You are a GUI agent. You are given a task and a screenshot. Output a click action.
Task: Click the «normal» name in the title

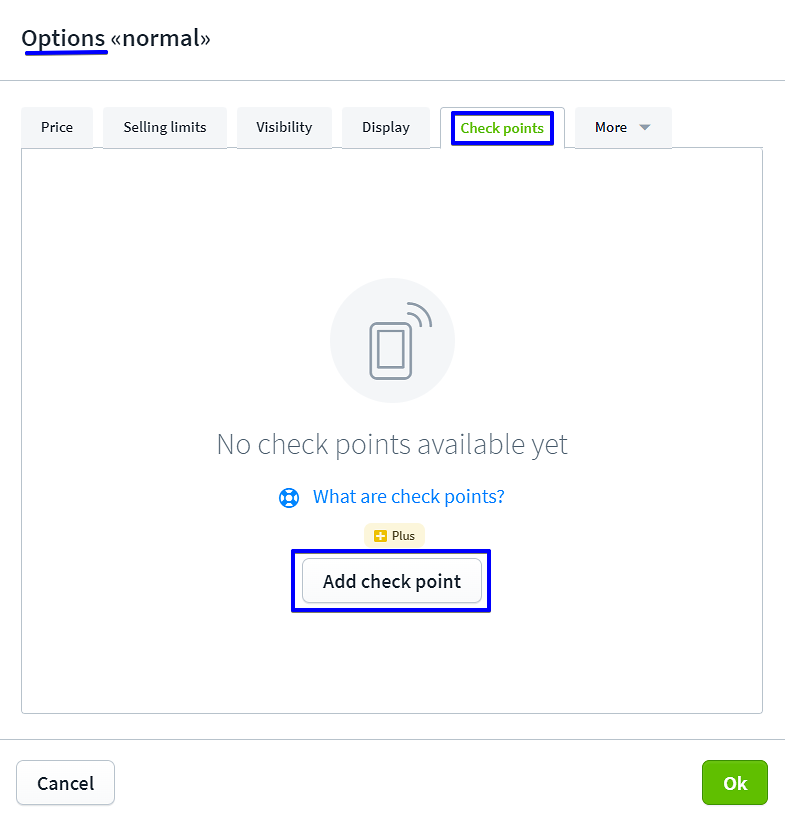click(x=161, y=39)
